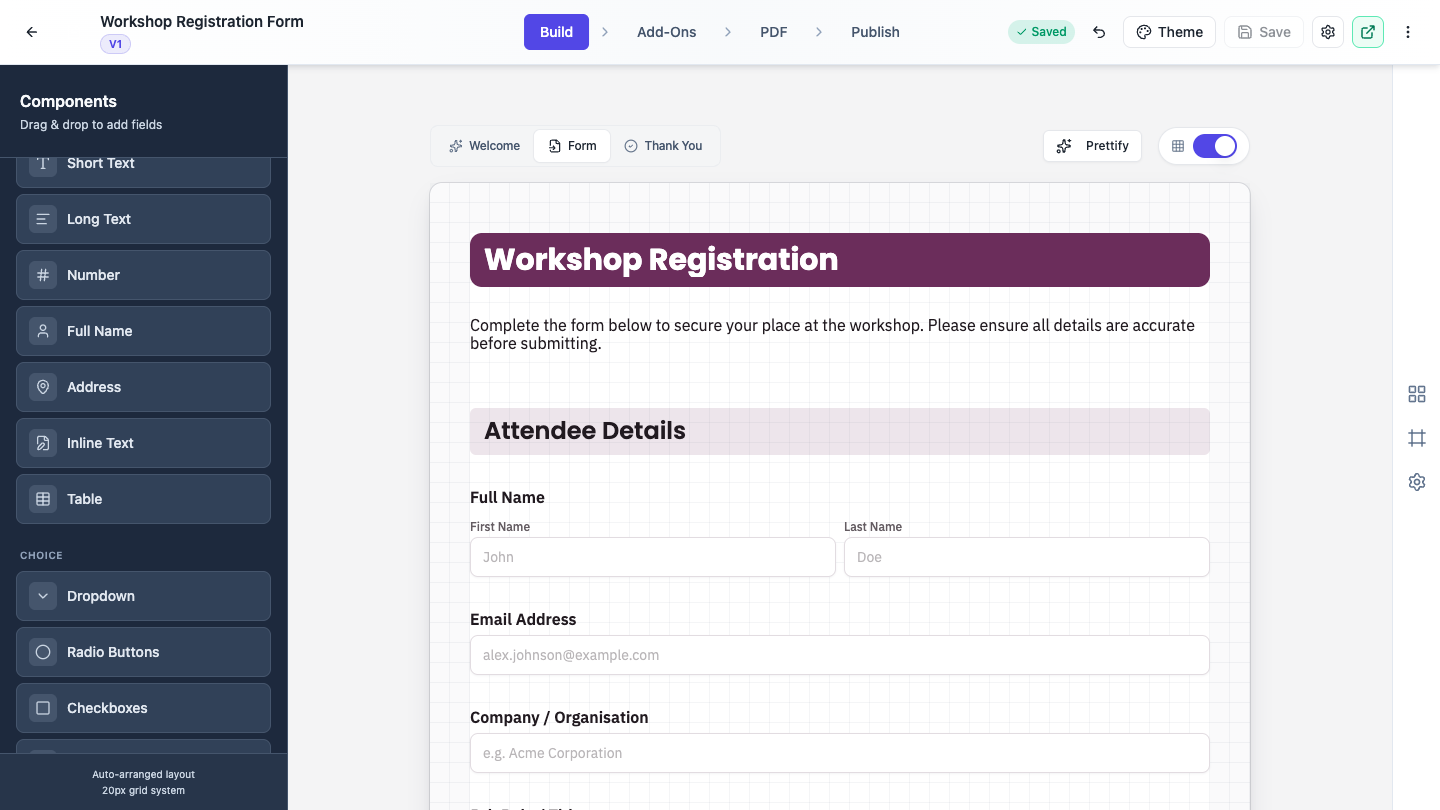The image size is (1440, 810).
Task: Click the undo arrow icon
Action: click(1099, 32)
